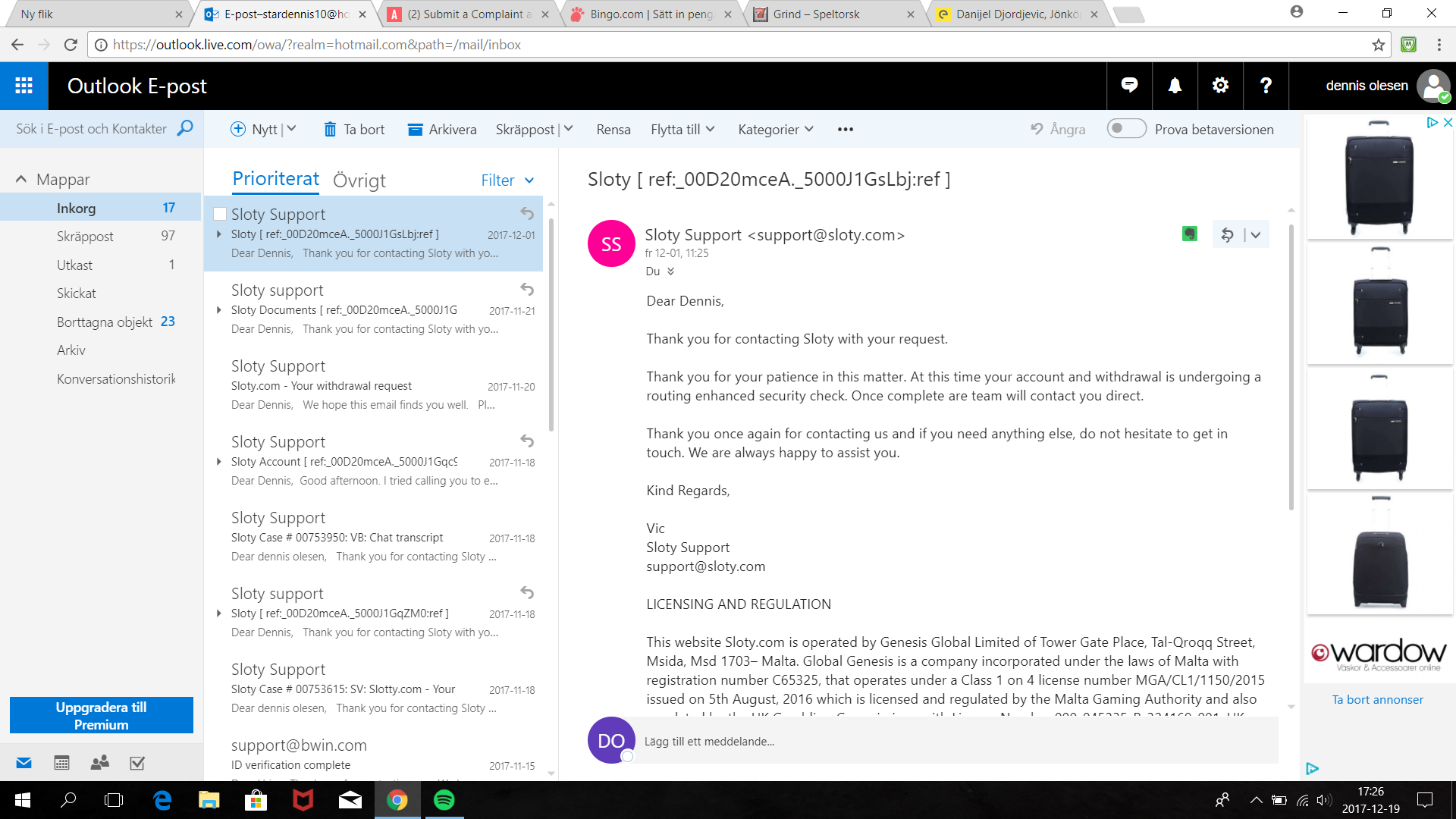Open the notifications bell

coord(1175,86)
